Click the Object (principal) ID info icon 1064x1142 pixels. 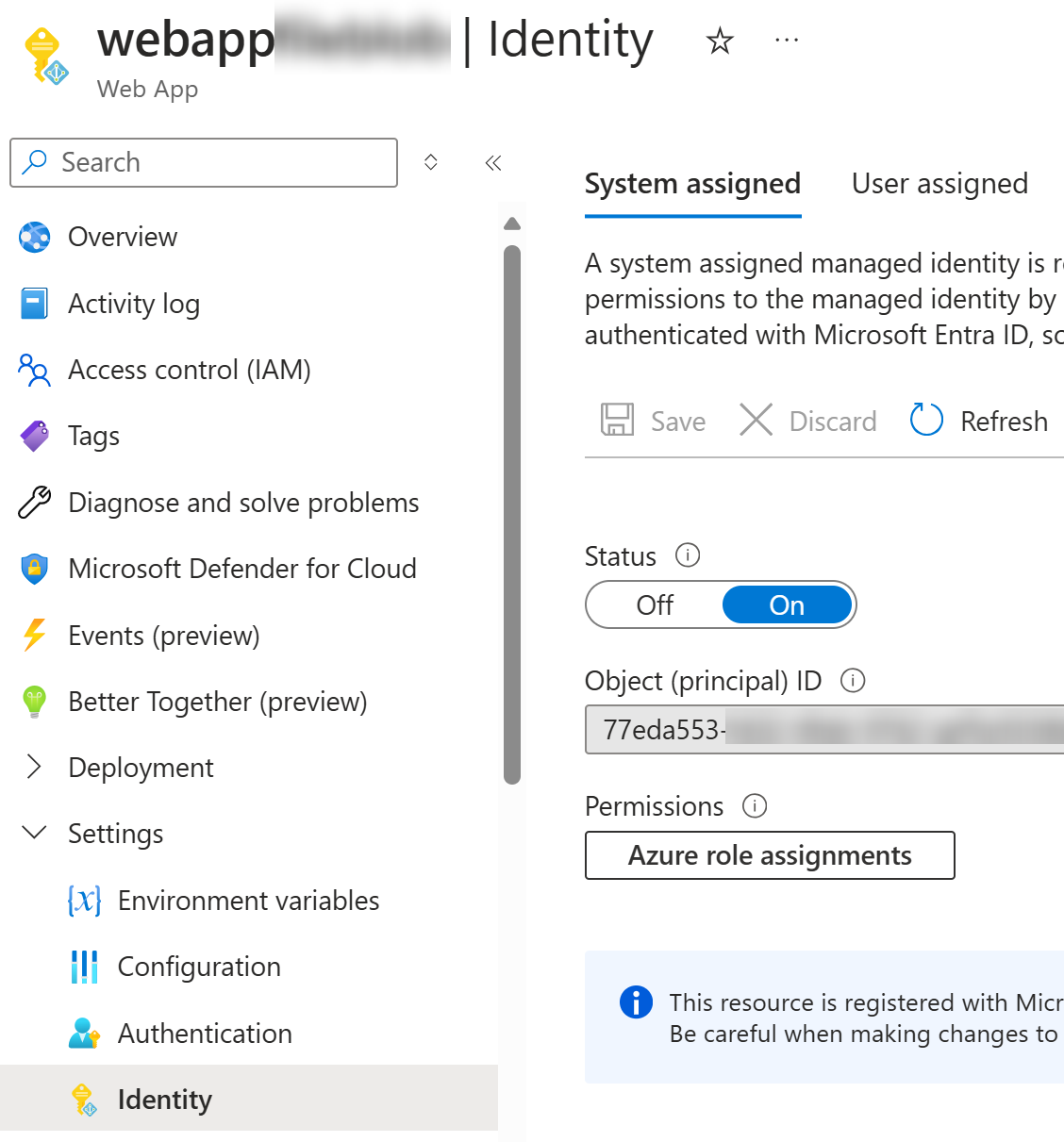coord(853,680)
